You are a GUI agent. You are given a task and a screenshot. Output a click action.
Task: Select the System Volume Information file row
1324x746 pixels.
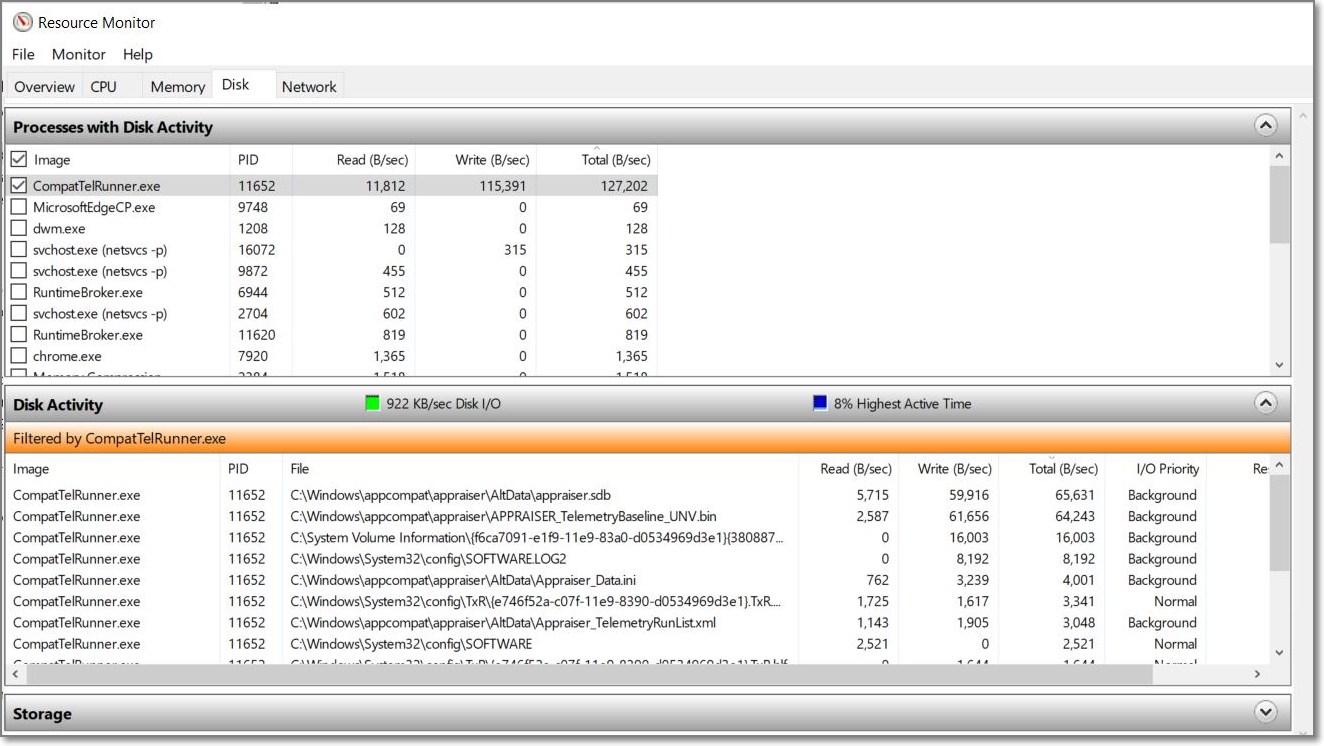tap(638, 538)
